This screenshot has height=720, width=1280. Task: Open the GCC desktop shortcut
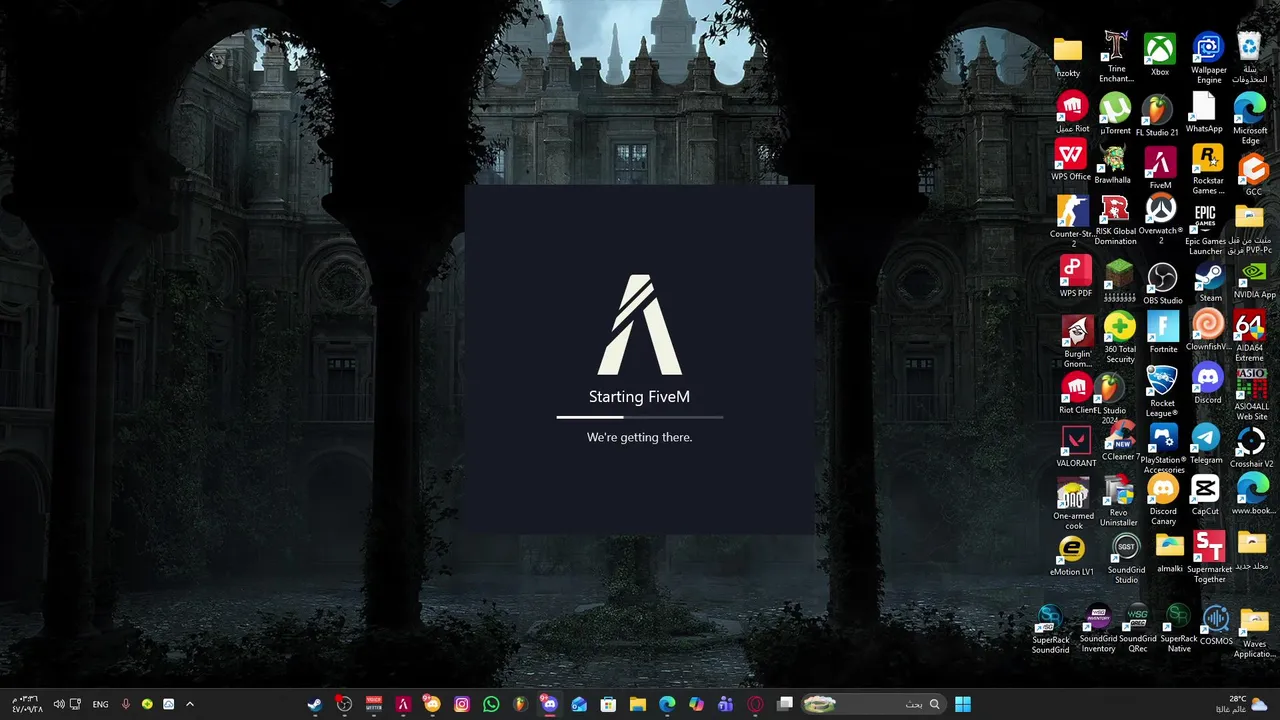tap(1254, 175)
